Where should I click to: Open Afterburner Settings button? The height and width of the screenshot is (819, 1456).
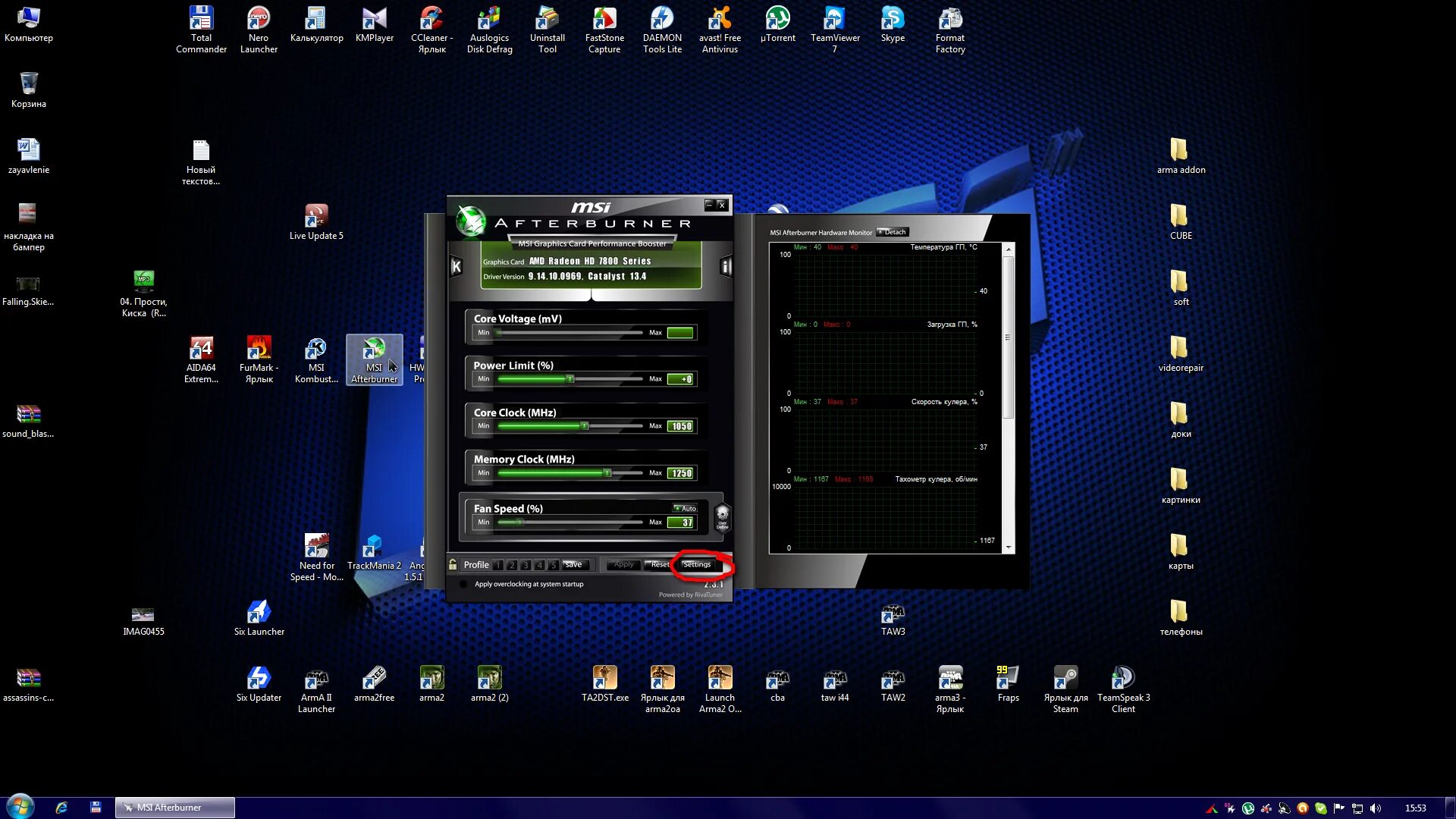tap(696, 564)
